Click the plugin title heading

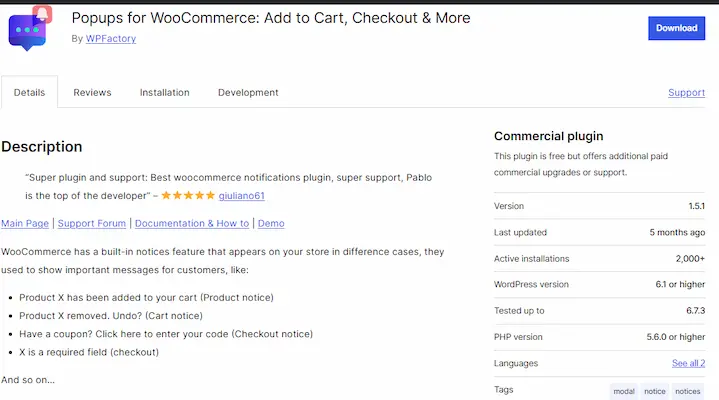pos(270,18)
